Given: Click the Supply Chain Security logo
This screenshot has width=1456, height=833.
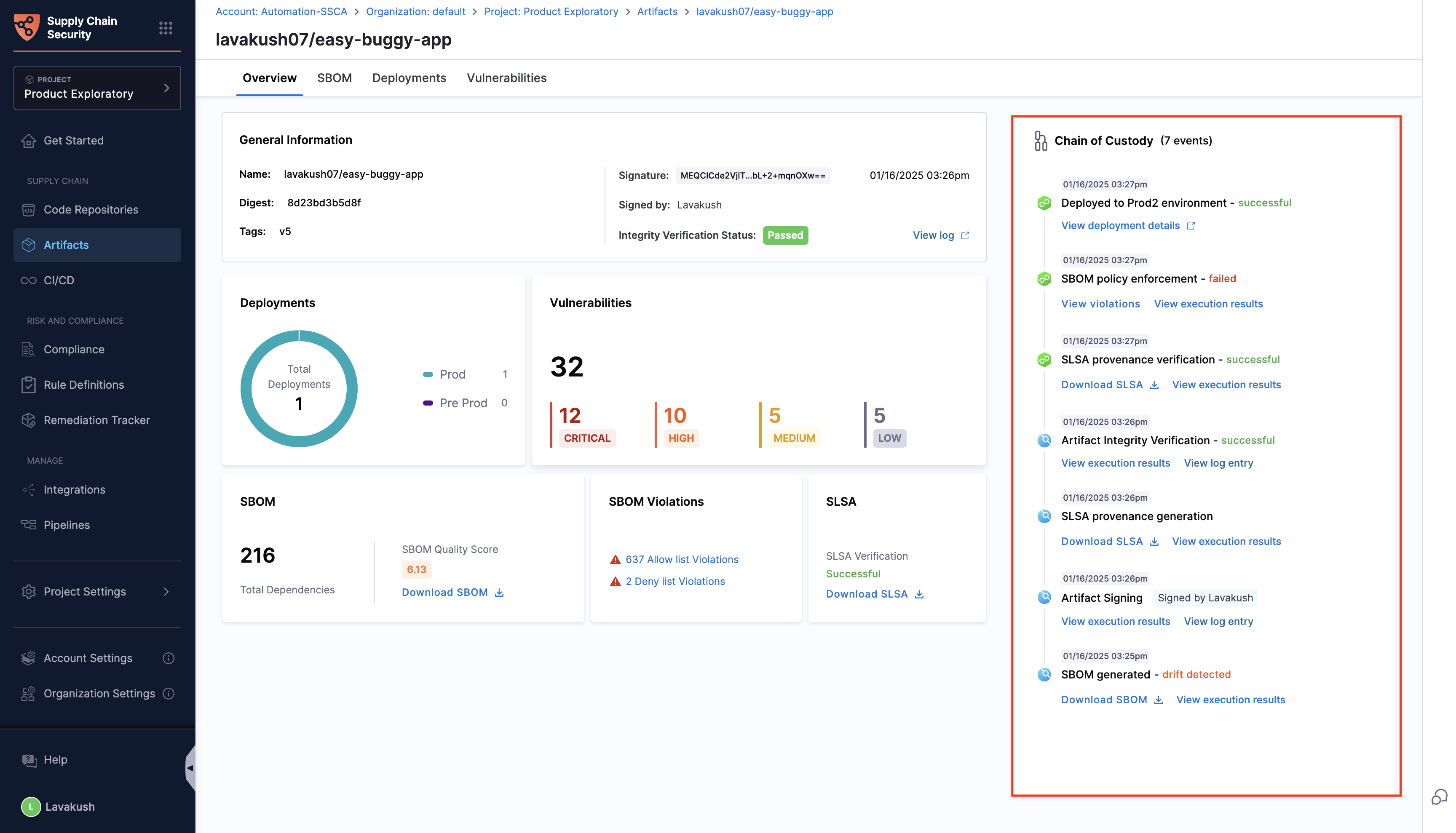Looking at the screenshot, I should click(x=26, y=27).
